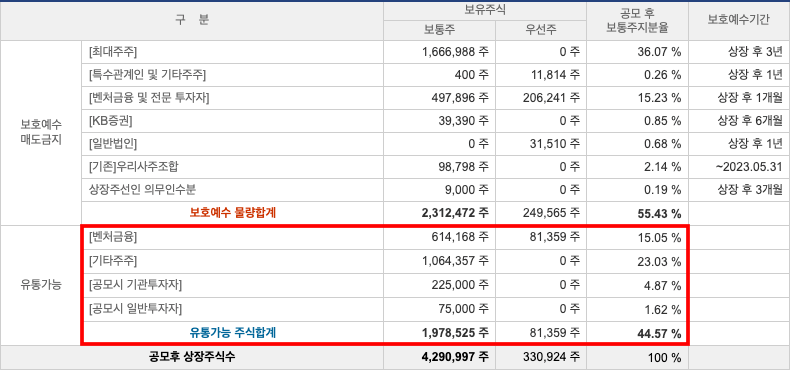Click the '[최대주주]' row label

112,51
